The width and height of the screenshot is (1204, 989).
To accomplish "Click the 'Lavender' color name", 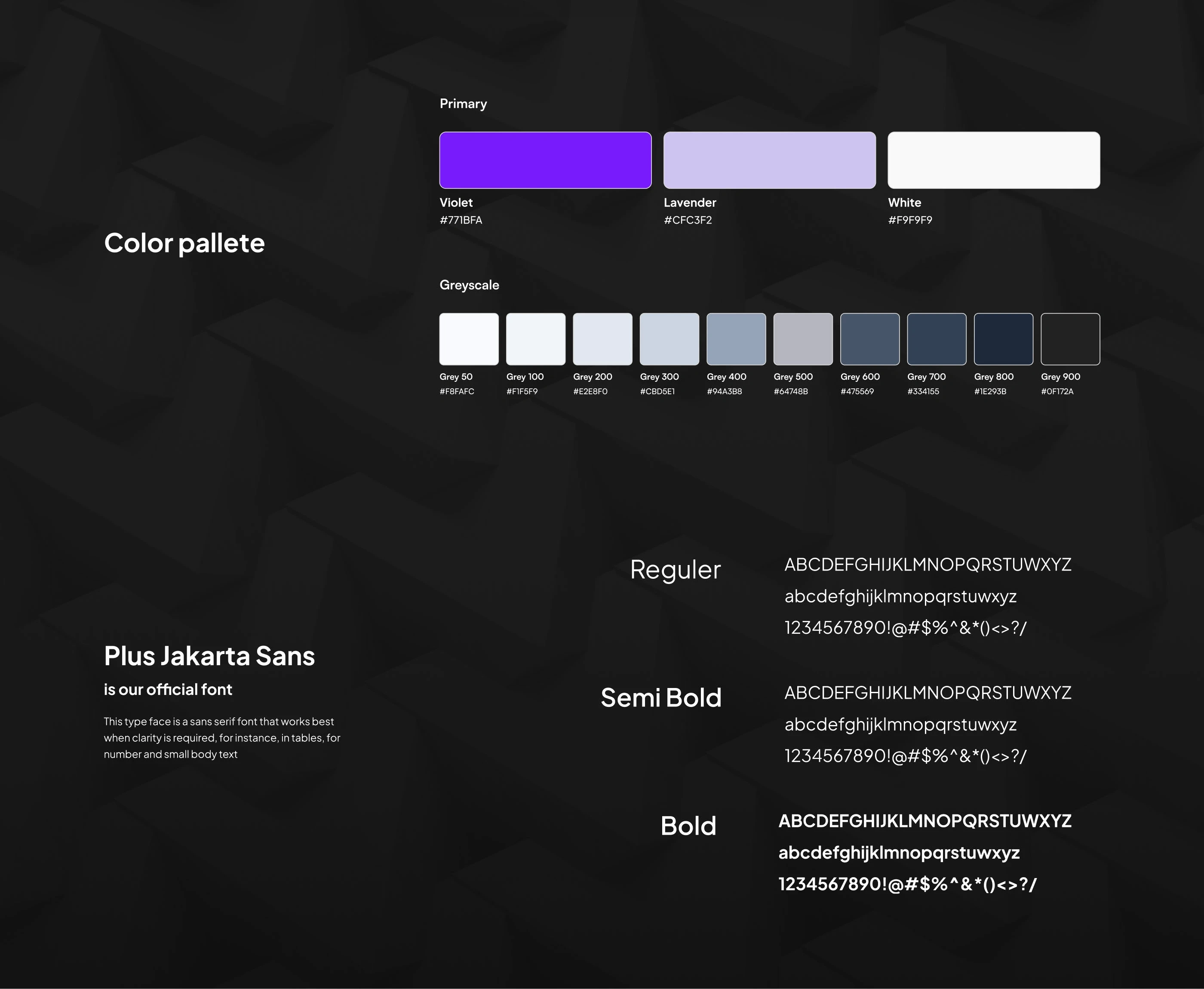I will pos(690,202).
